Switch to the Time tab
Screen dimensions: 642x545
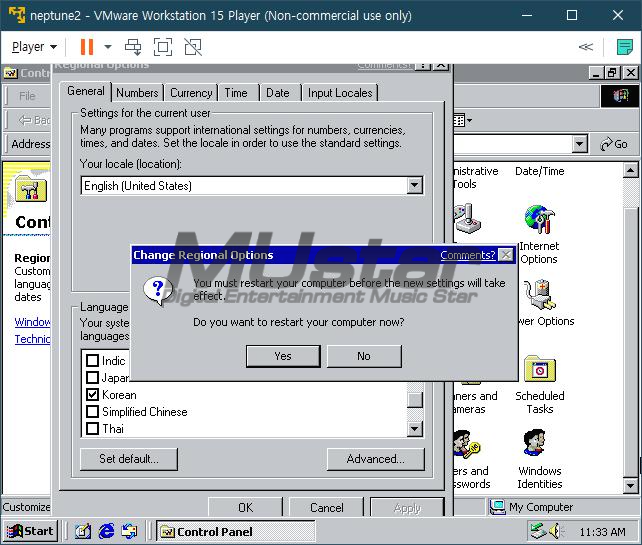[x=236, y=93]
